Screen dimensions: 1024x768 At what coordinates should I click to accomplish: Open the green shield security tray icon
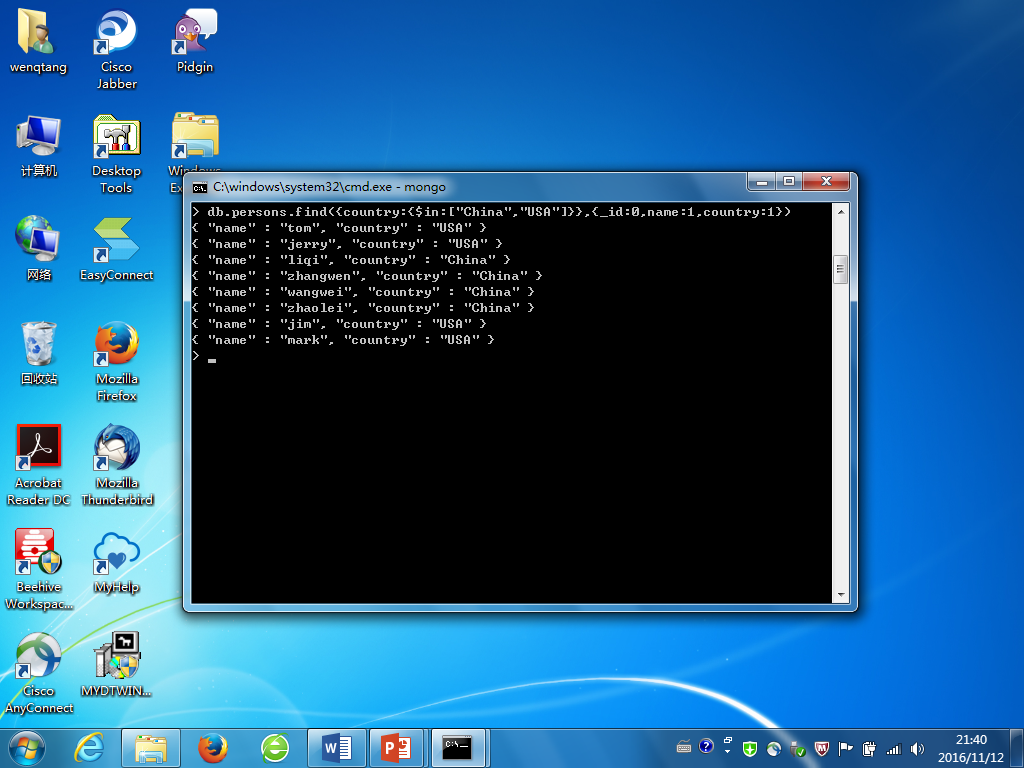click(750, 749)
